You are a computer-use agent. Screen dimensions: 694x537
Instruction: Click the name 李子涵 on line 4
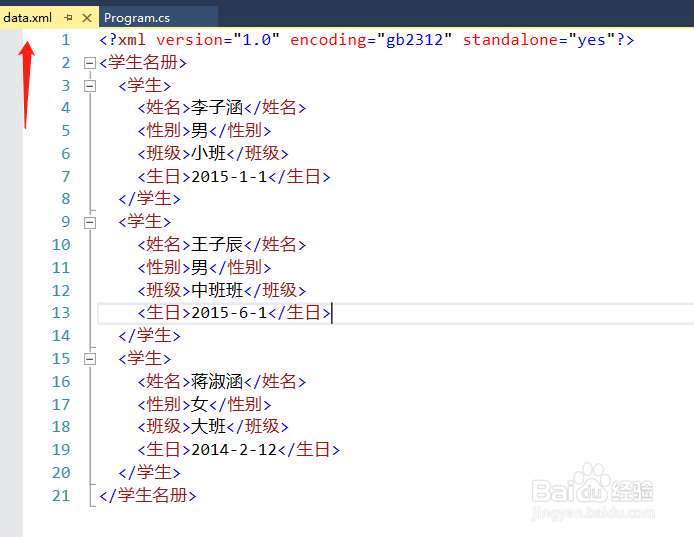point(217,108)
